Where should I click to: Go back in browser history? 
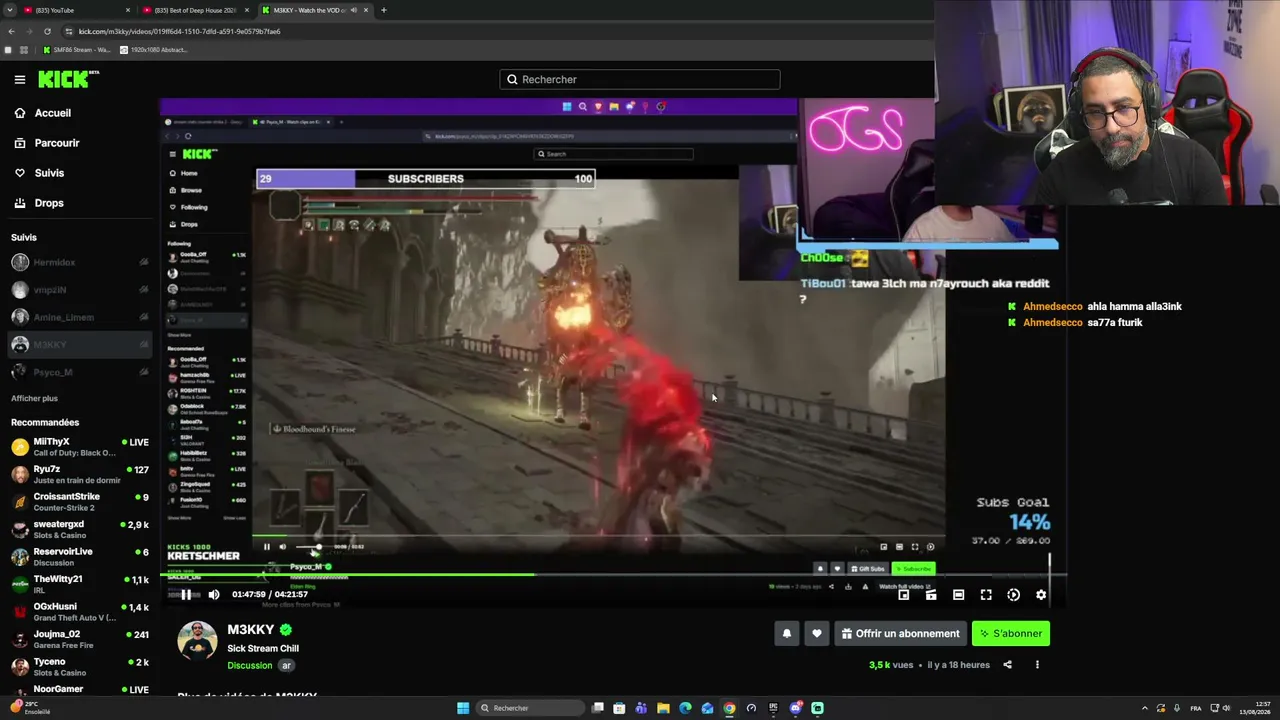(11, 31)
